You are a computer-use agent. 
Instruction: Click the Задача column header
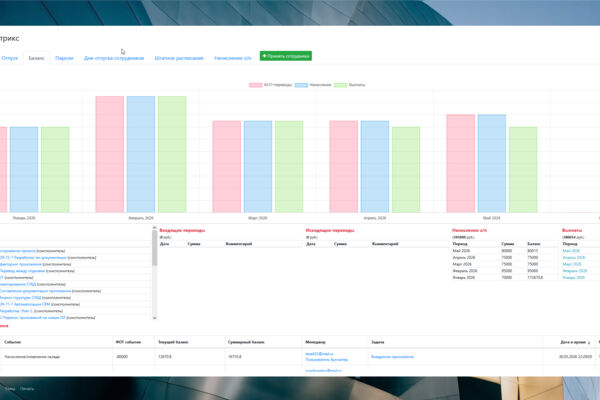pos(378,342)
